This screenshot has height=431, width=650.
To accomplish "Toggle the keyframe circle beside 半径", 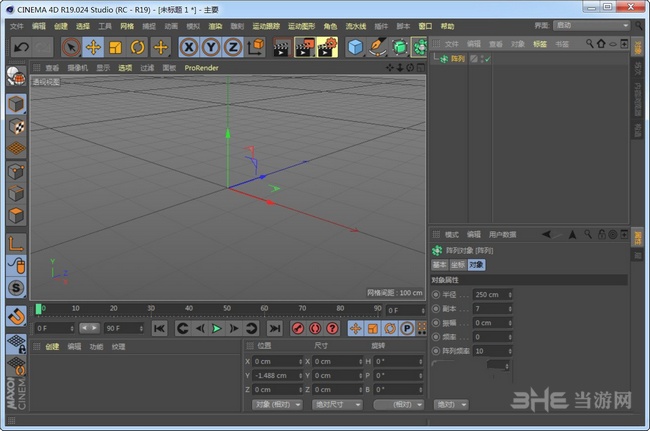I will click(x=436, y=295).
